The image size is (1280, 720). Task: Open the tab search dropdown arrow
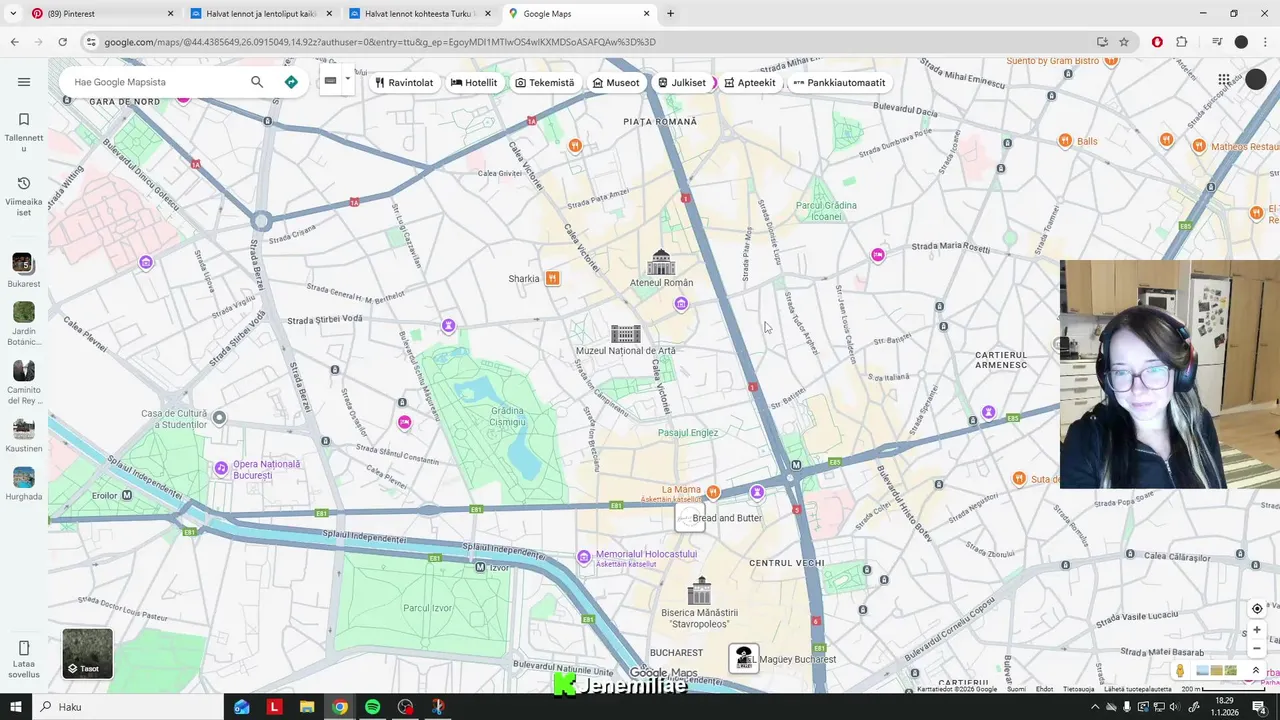point(12,14)
